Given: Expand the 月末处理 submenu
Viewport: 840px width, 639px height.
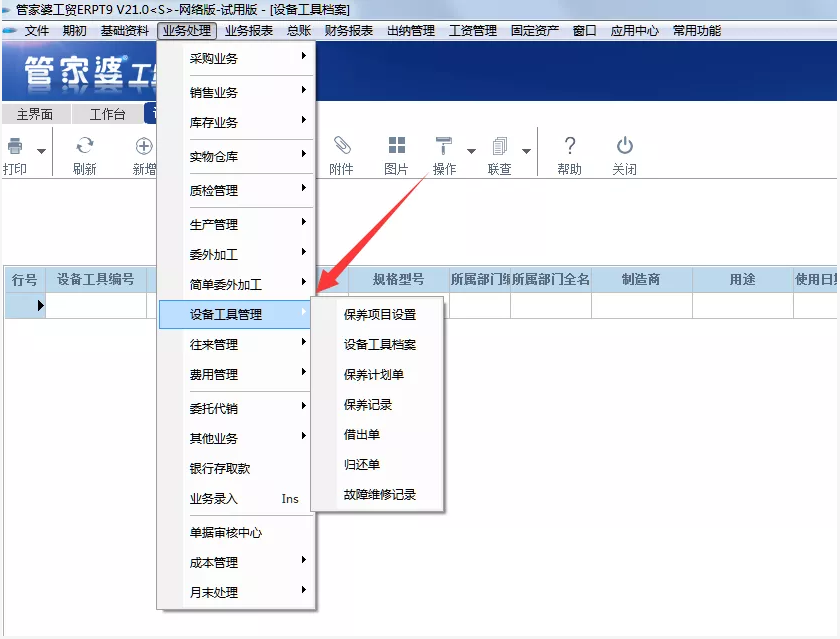Looking at the screenshot, I should tap(236, 592).
